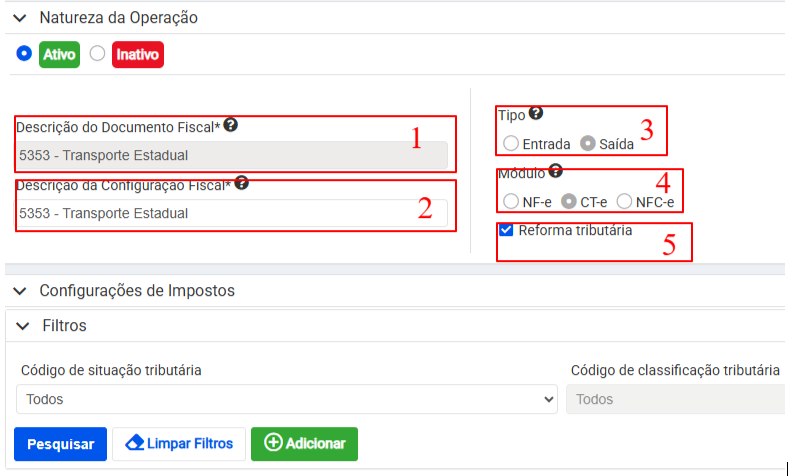Uncheck the Reforma tributária checkbox
Screen dimensions: 788x476
pyautogui.click(x=506, y=230)
